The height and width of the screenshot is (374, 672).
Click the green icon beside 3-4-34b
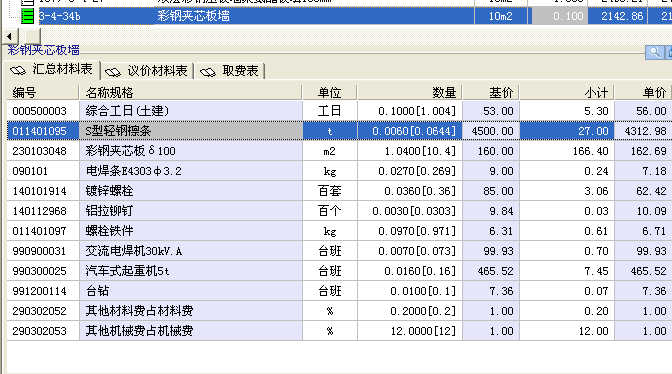(27, 16)
